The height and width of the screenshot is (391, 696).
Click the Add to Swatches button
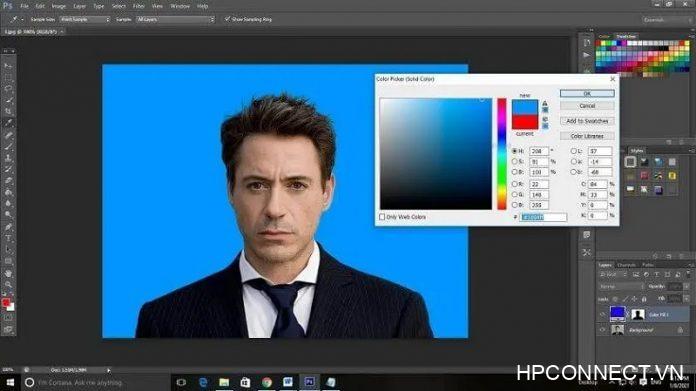(587, 121)
